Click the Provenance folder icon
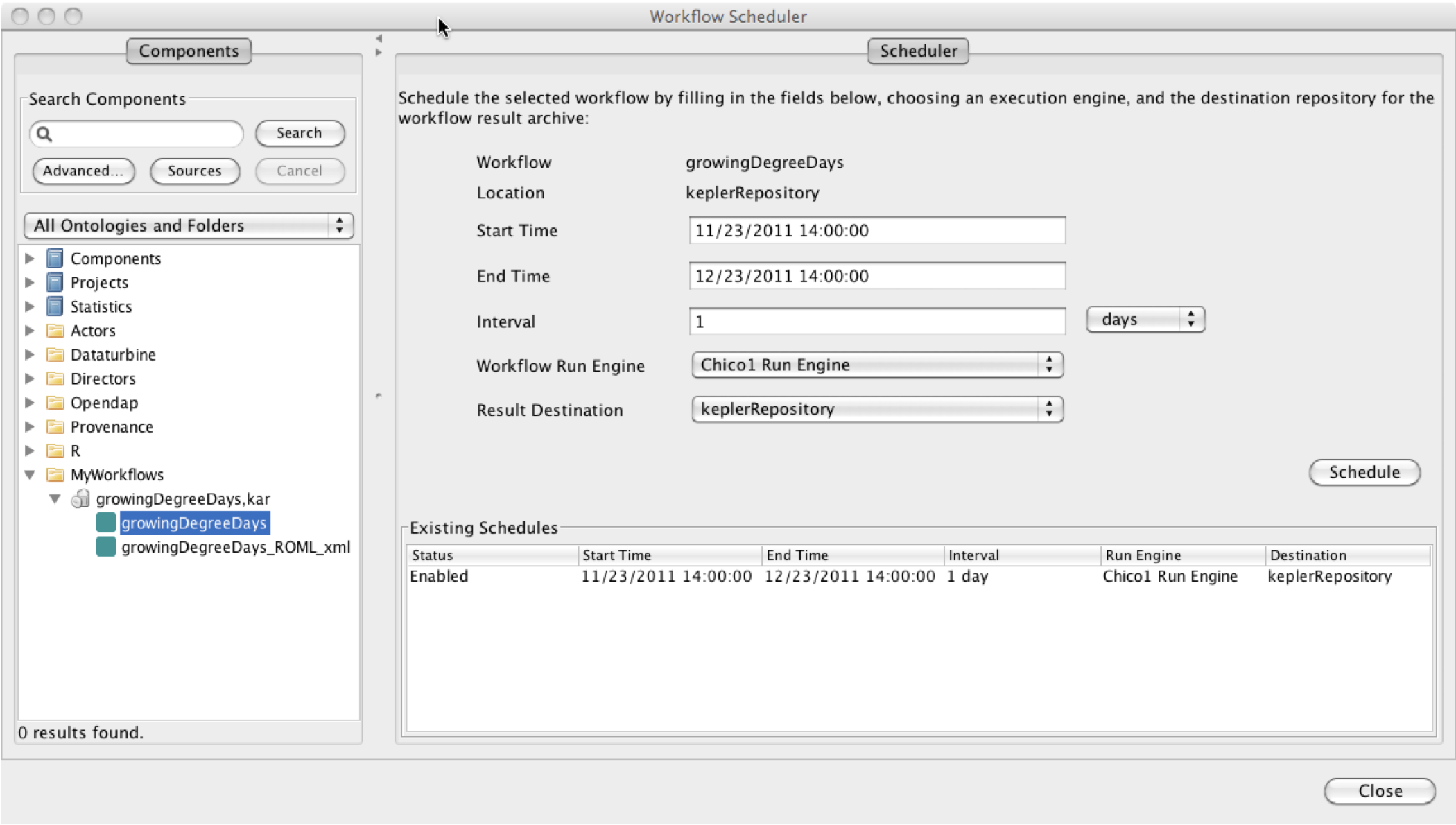This screenshot has height=825, width=1456. pos(55,426)
